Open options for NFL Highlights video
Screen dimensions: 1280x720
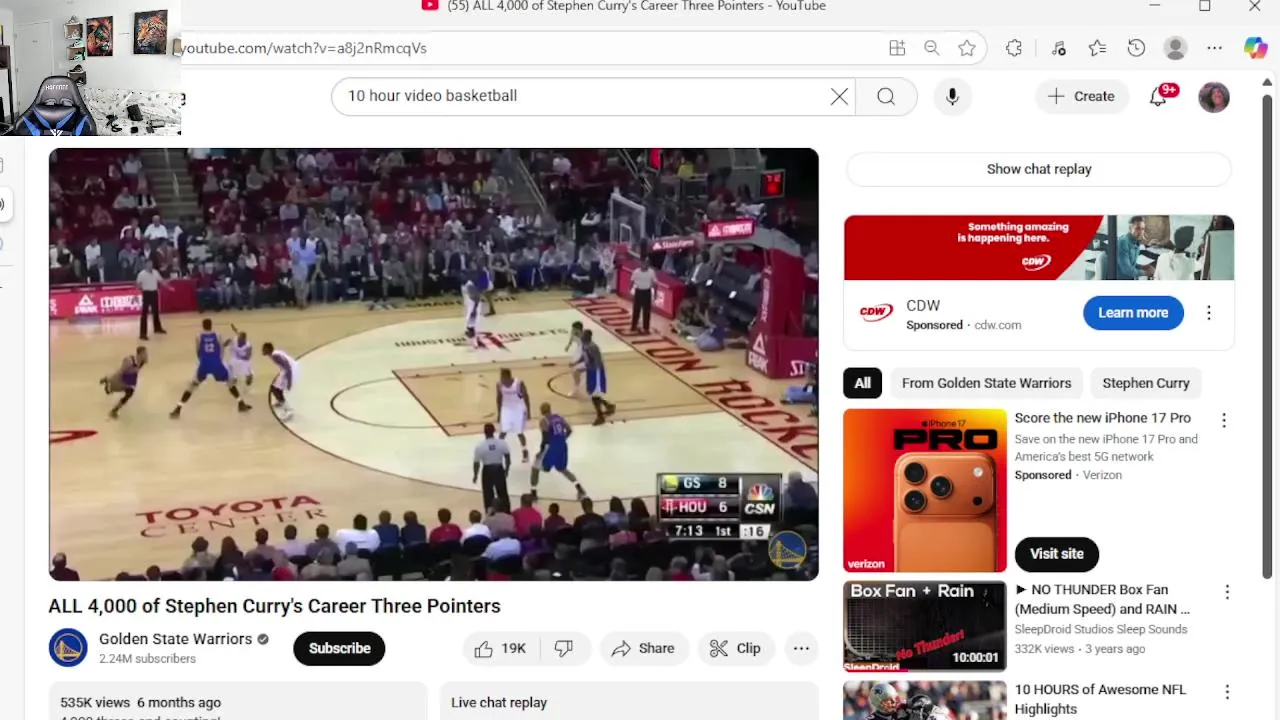(x=1227, y=692)
